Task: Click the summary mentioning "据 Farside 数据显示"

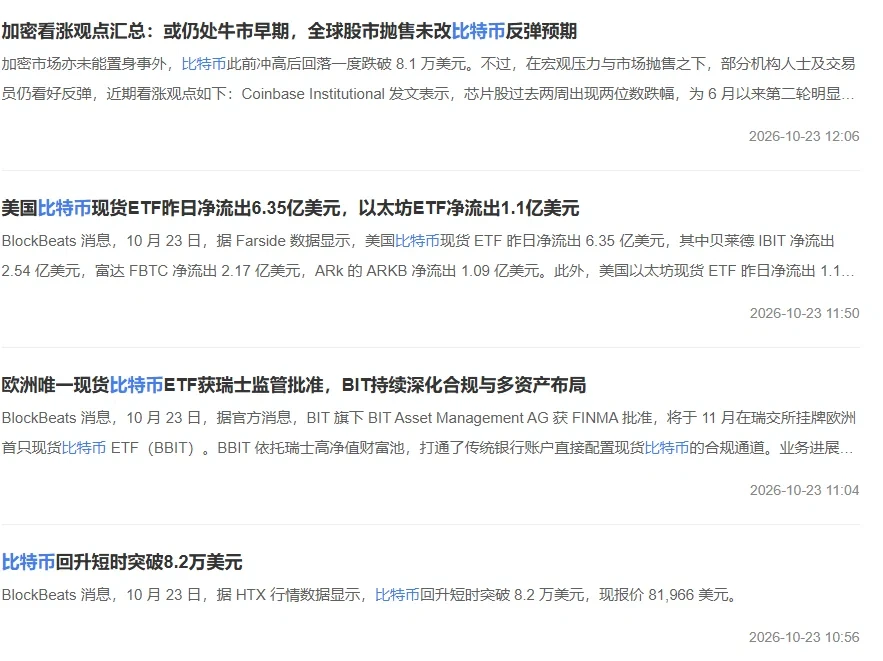Action: coord(428,256)
